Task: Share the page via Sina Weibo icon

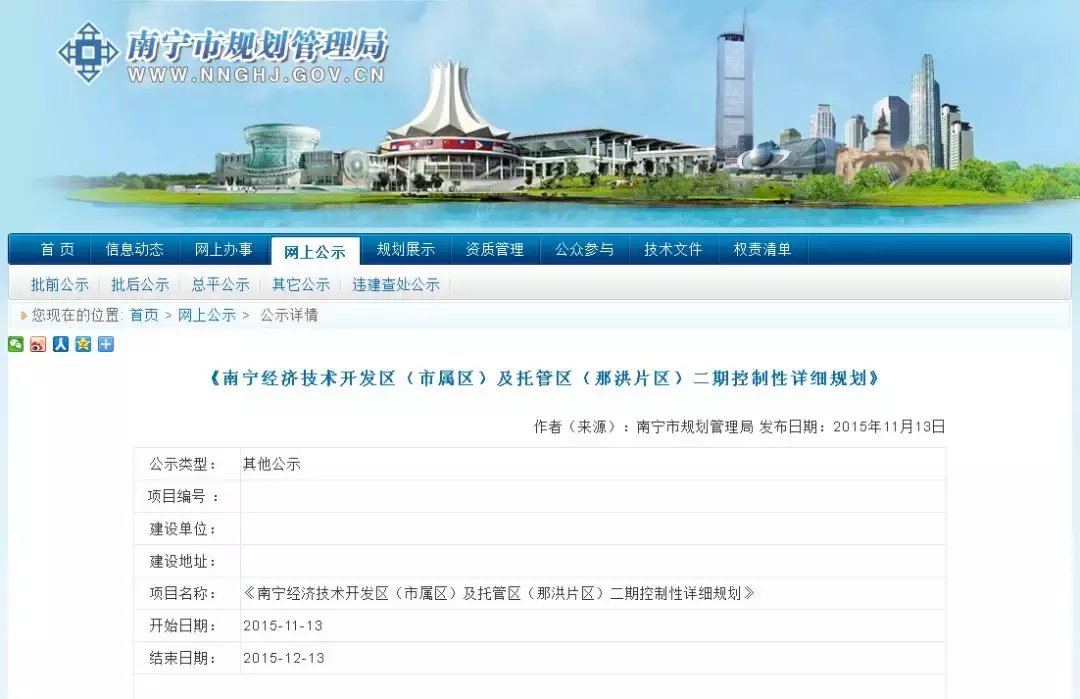Action: pyautogui.click(x=38, y=344)
